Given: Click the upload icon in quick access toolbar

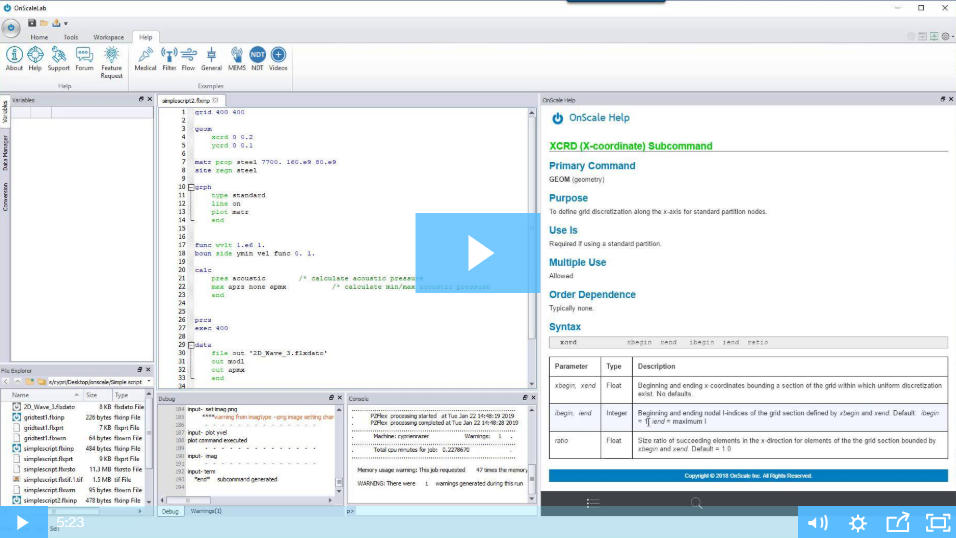Looking at the screenshot, I should (56, 23).
